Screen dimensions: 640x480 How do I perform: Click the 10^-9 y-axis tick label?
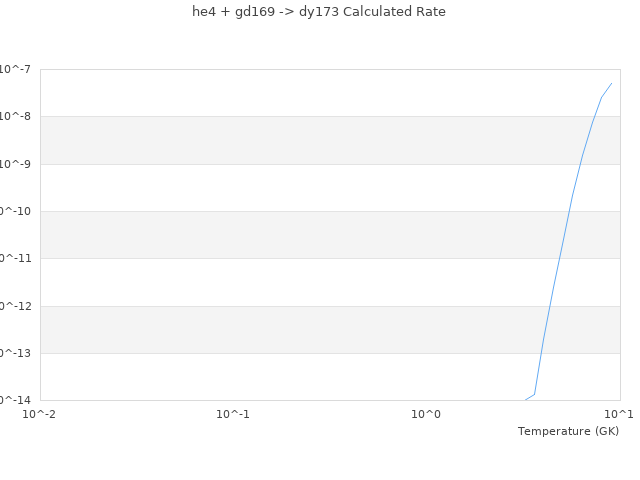pyautogui.click(x=16, y=164)
